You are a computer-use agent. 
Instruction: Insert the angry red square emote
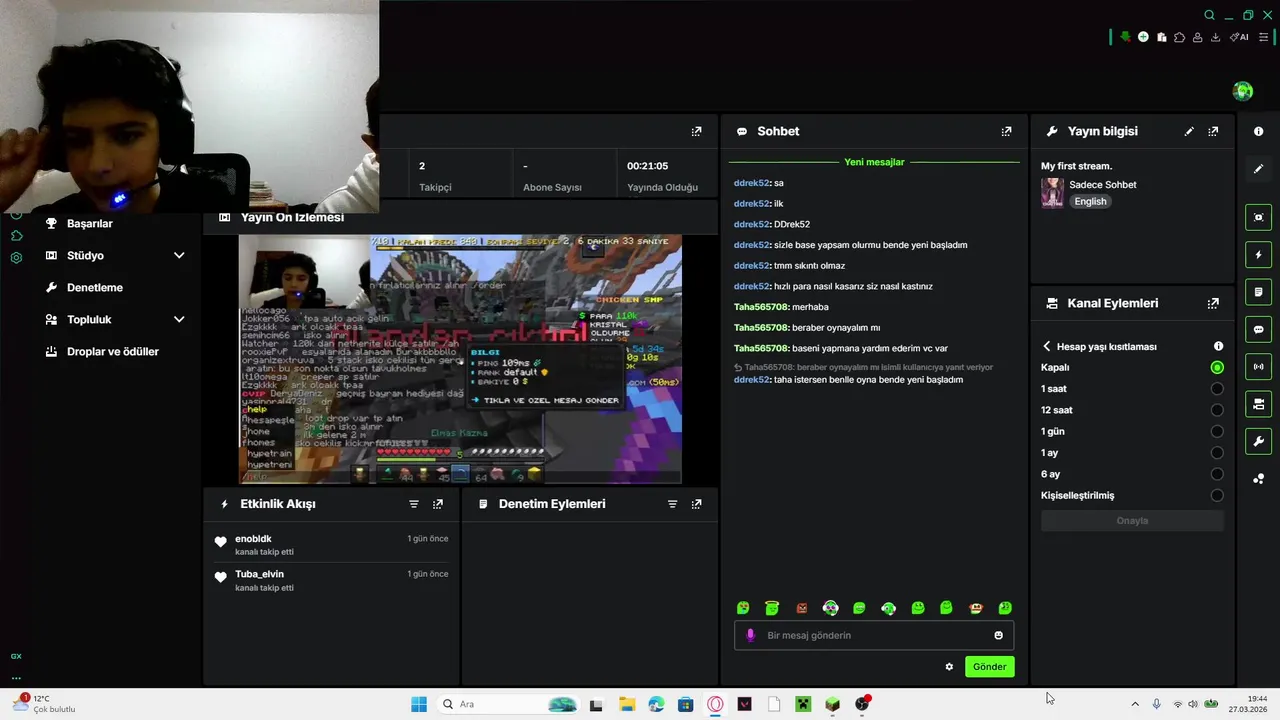(x=801, y=608)
